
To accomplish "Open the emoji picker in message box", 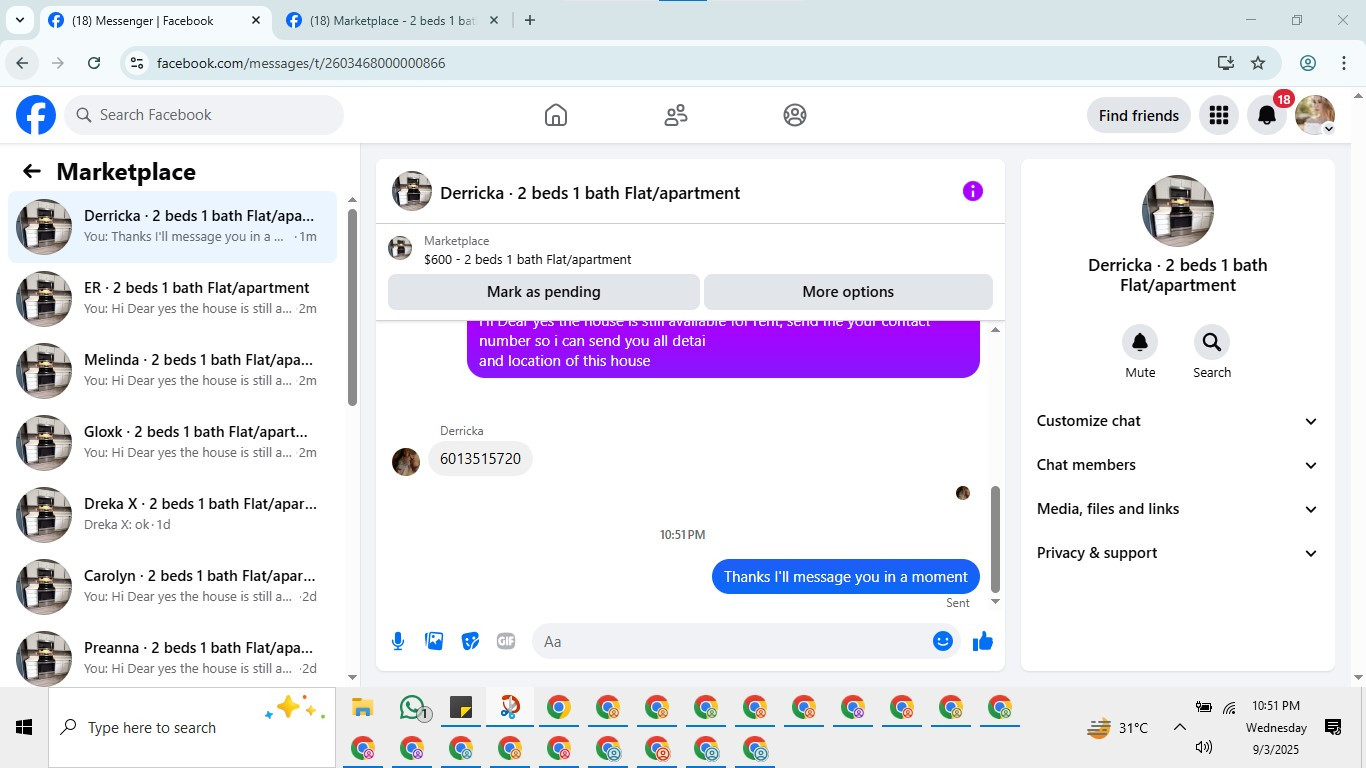I will [x=943, y=641].
